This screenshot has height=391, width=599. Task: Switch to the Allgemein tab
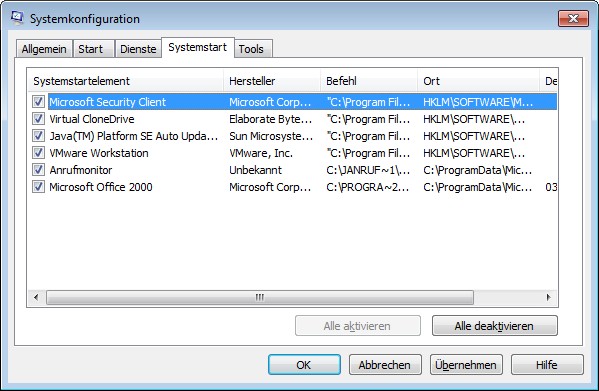click(x=44, y=49)
